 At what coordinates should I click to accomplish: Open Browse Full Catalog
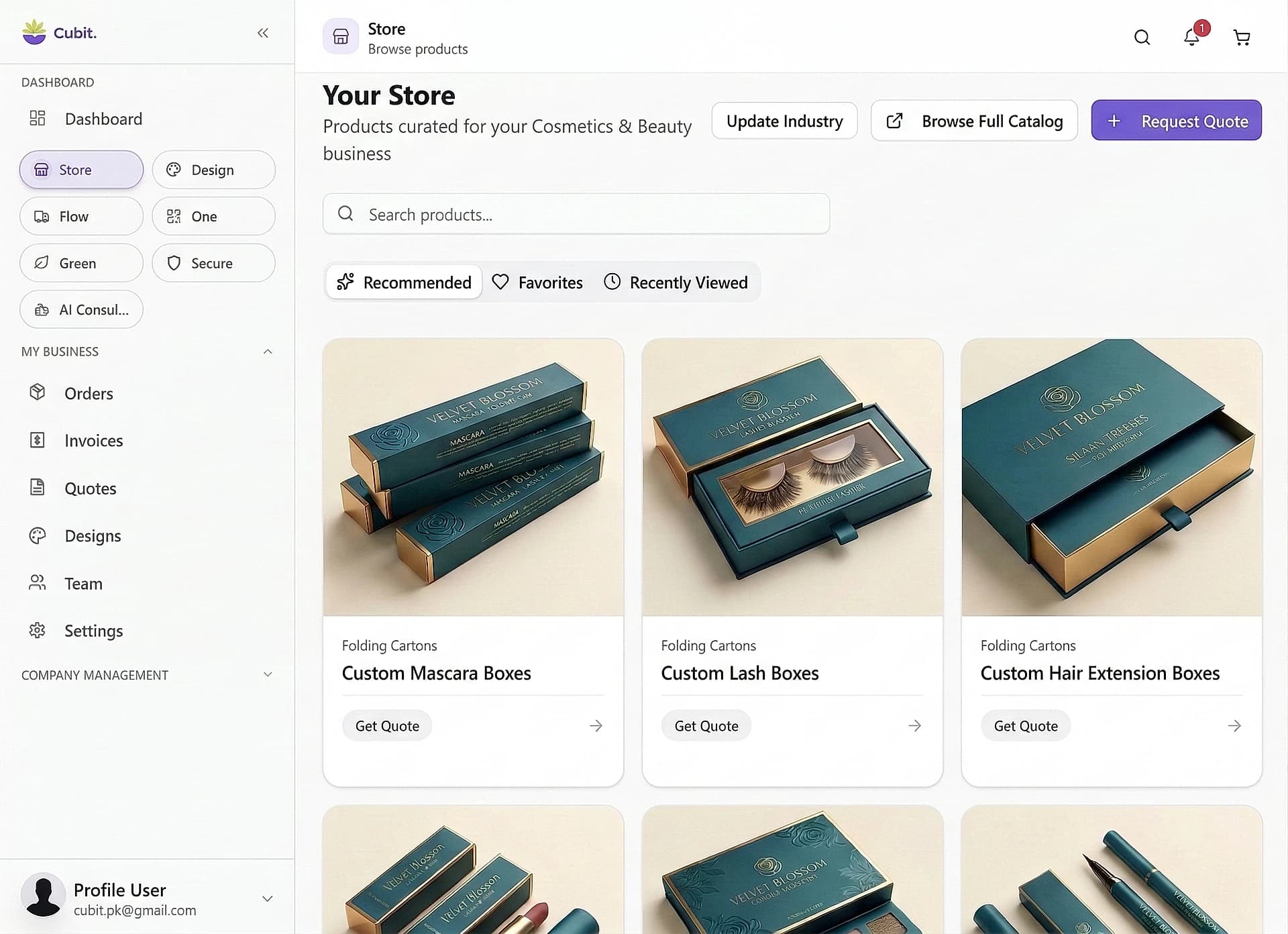973,121
